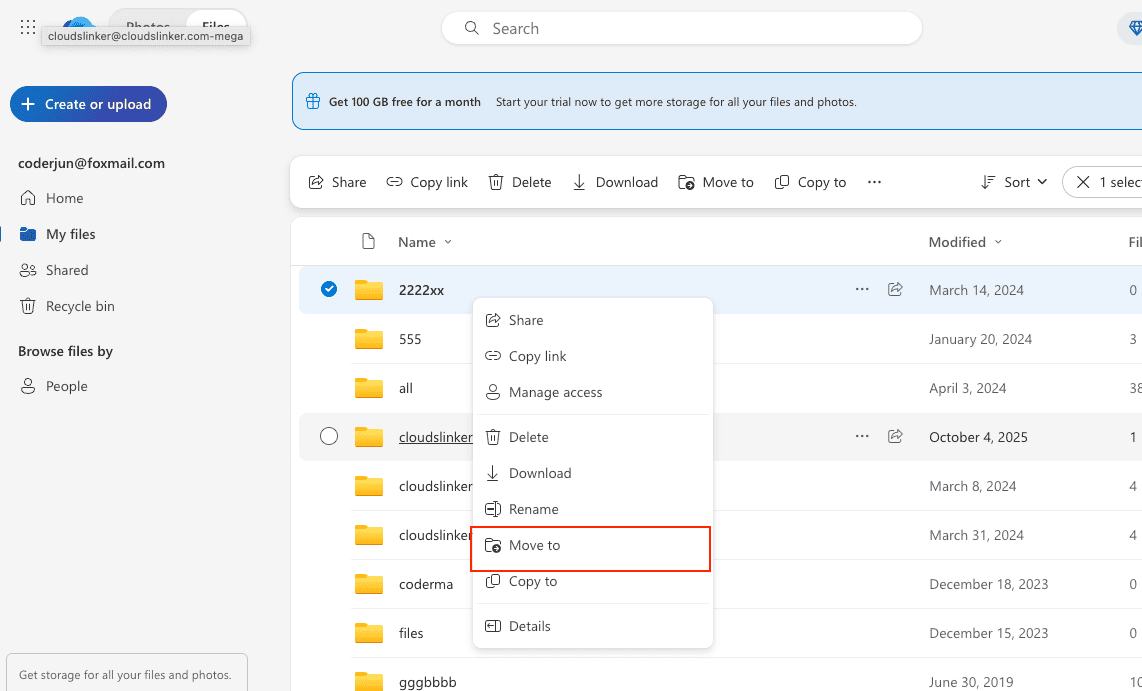Clear the current selection with the X control
This screenshot has height=691, width=1142.
coord(1084,181)
